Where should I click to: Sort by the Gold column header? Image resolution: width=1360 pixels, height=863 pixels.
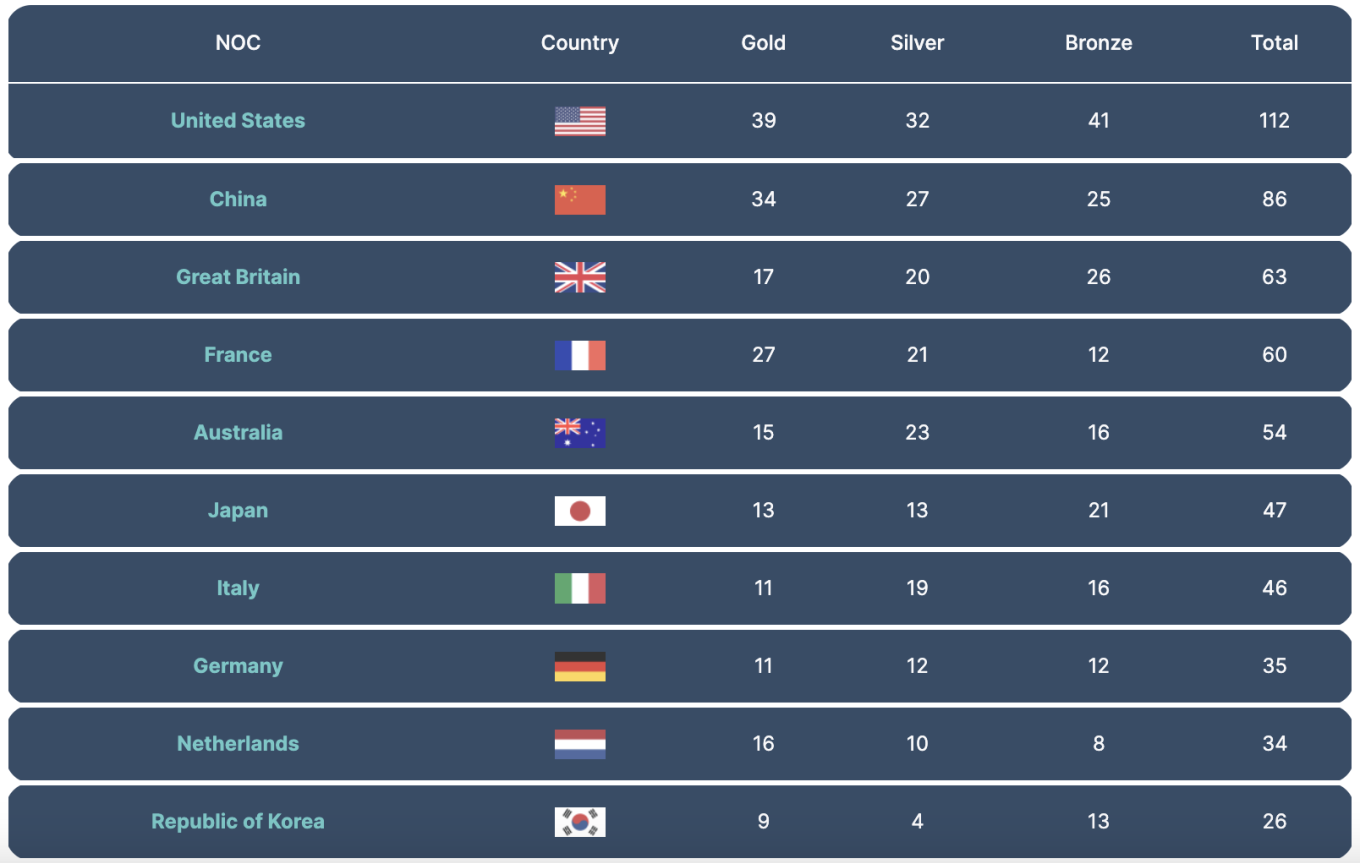pos(763,43)
